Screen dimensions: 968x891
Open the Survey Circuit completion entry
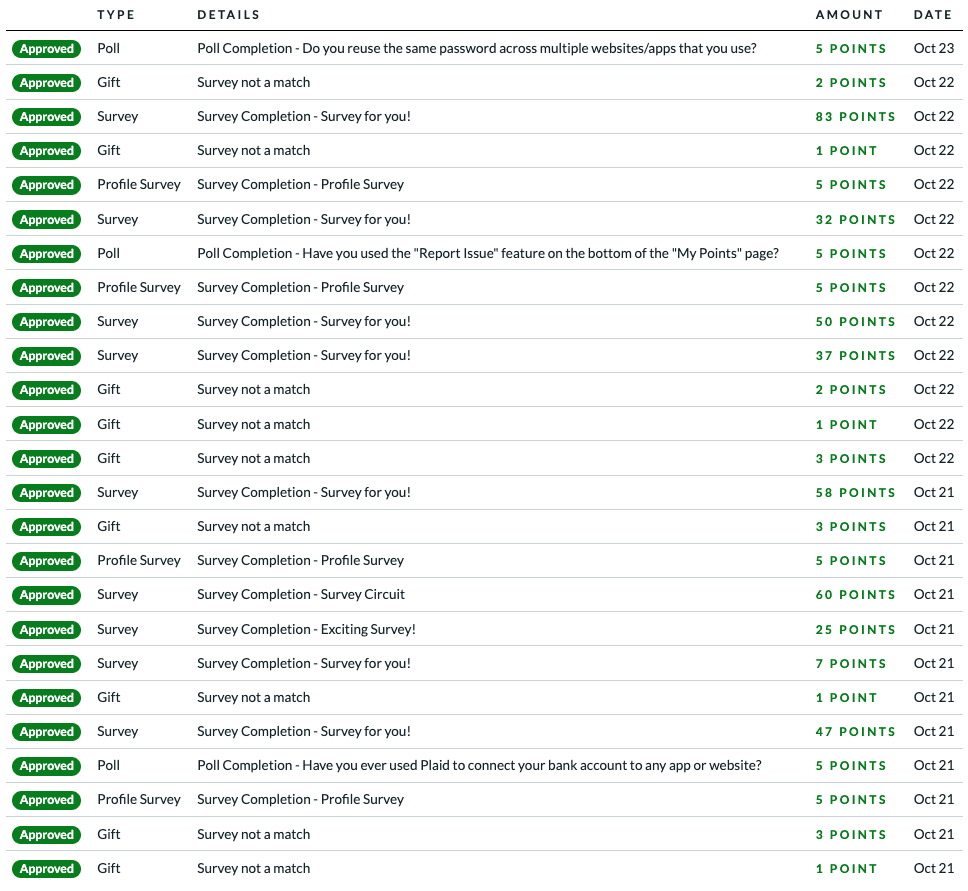tap(301, 594)
